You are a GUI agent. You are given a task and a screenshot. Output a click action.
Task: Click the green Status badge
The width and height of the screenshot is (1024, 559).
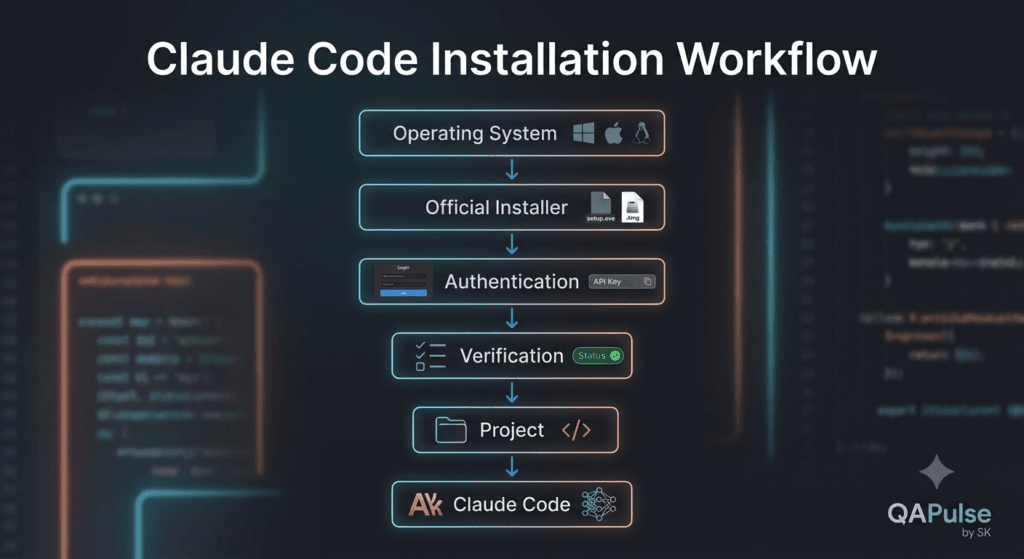tap(598, 356)
